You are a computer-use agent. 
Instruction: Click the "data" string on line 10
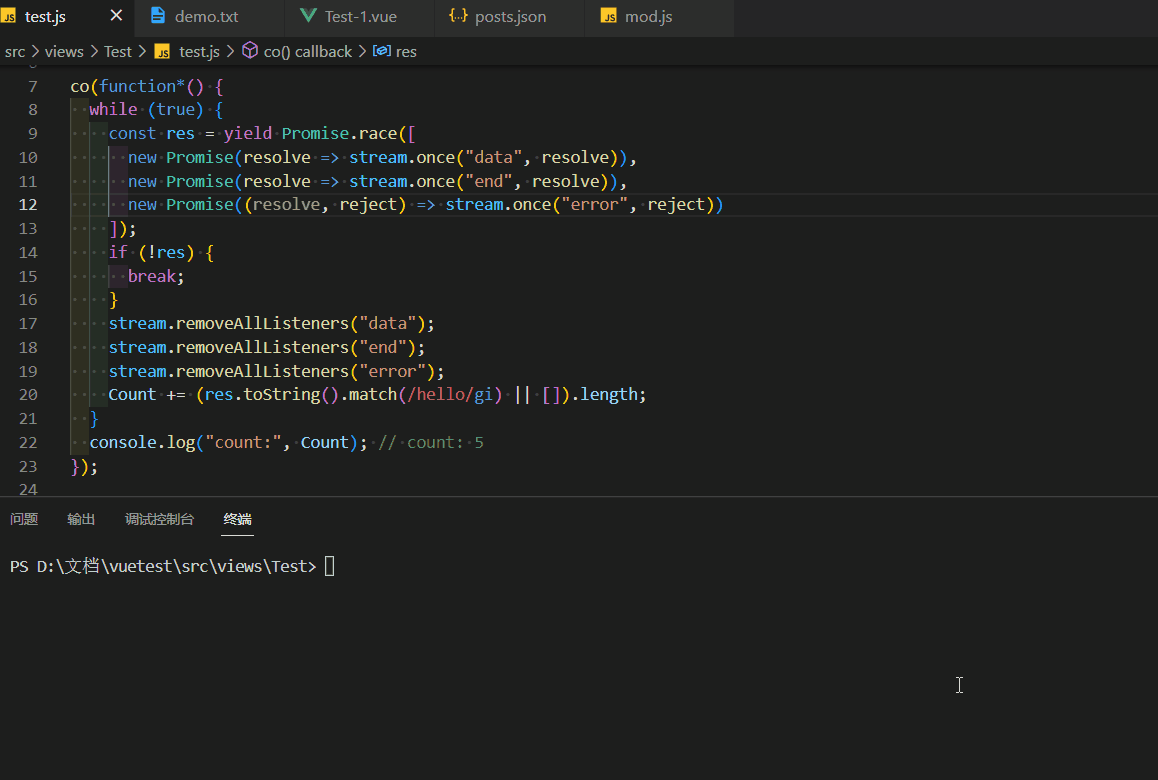tap(493, 157)
